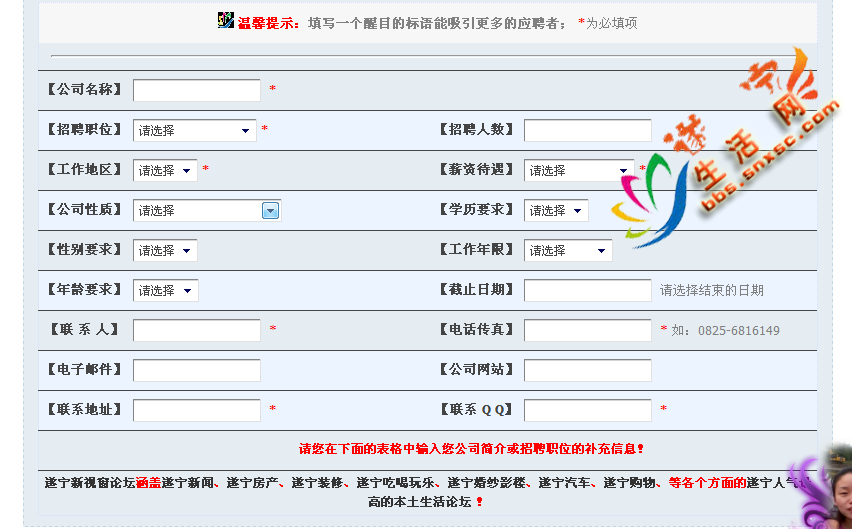Click the 联系地址 input field
The width and height of the screenshot is (852, 529).
197,411
